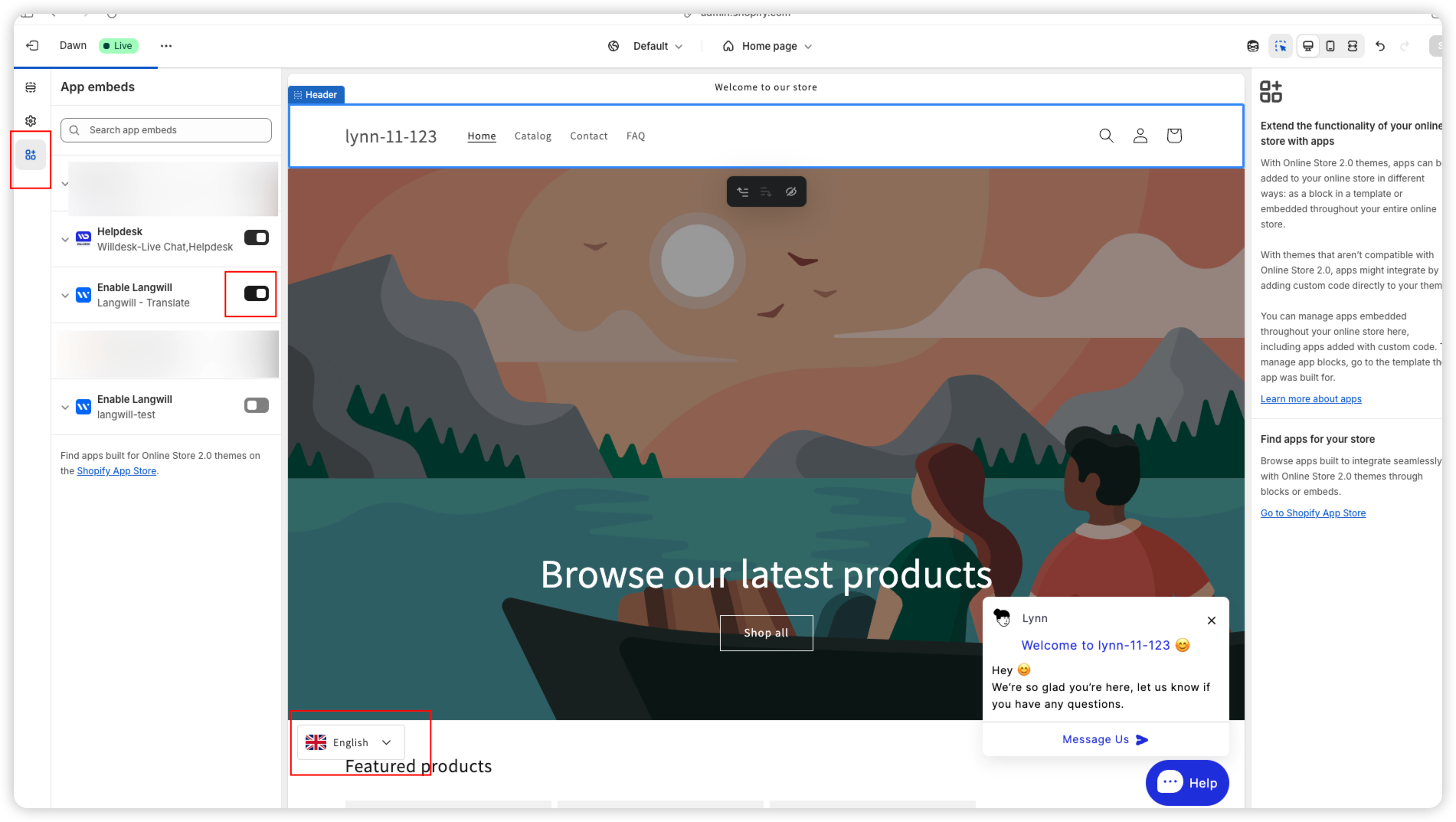The height and width of the screenshot is (822, 1456).
Task: Open the Home link in the store navigation
Action: pyautogui.click(x=482, y=136)
